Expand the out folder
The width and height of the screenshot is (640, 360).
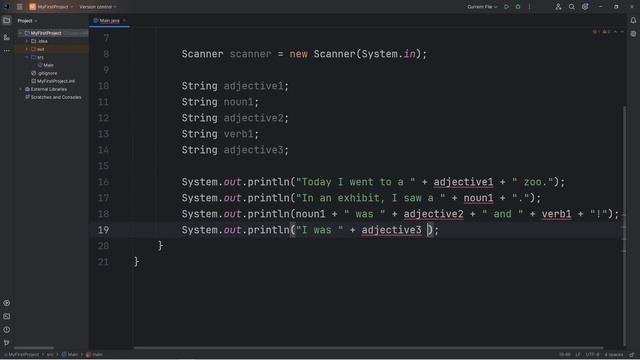27,49
